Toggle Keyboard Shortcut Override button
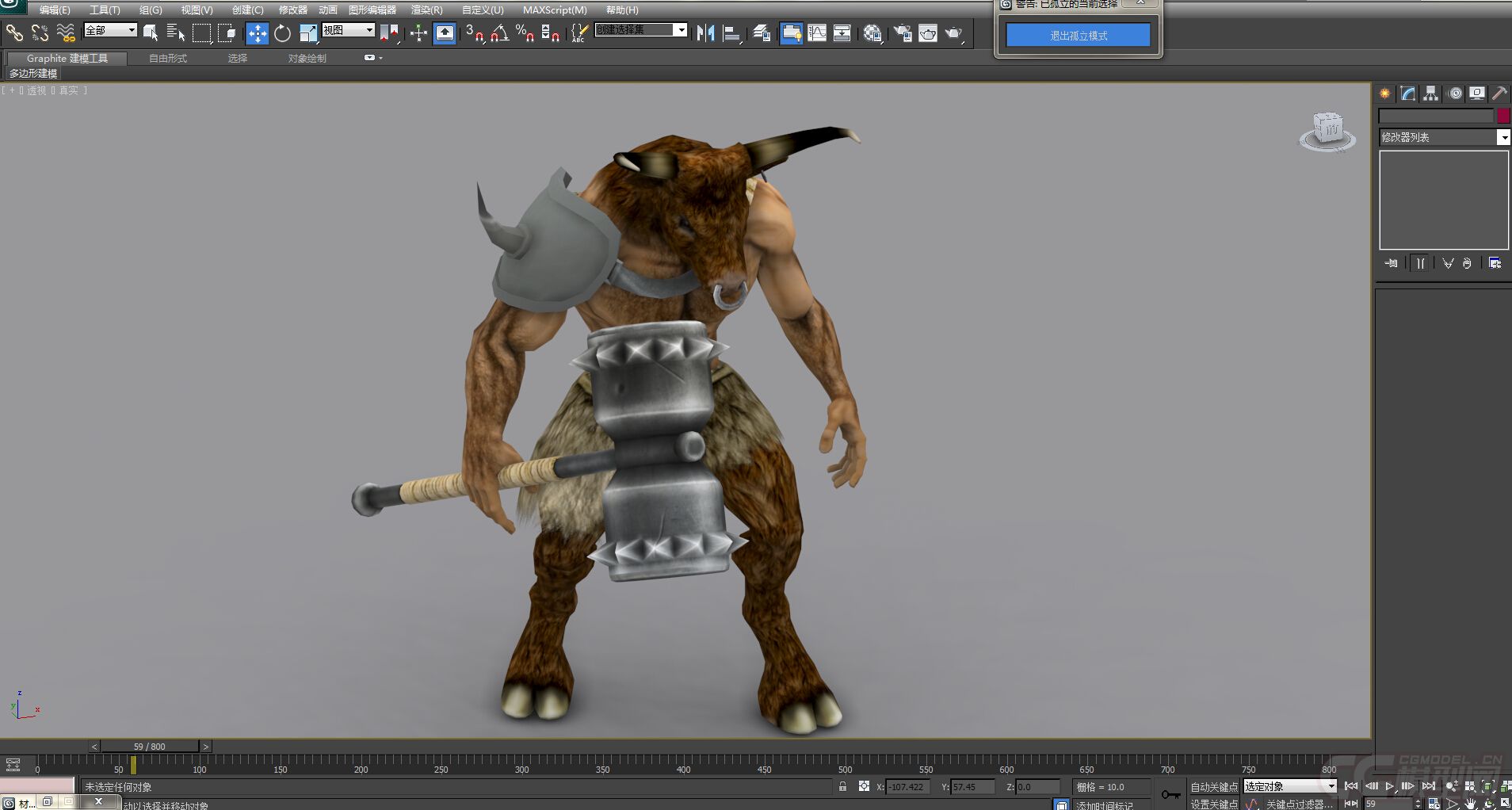The width and height of the screenshot is (1512, 810). tap(445, 32)
